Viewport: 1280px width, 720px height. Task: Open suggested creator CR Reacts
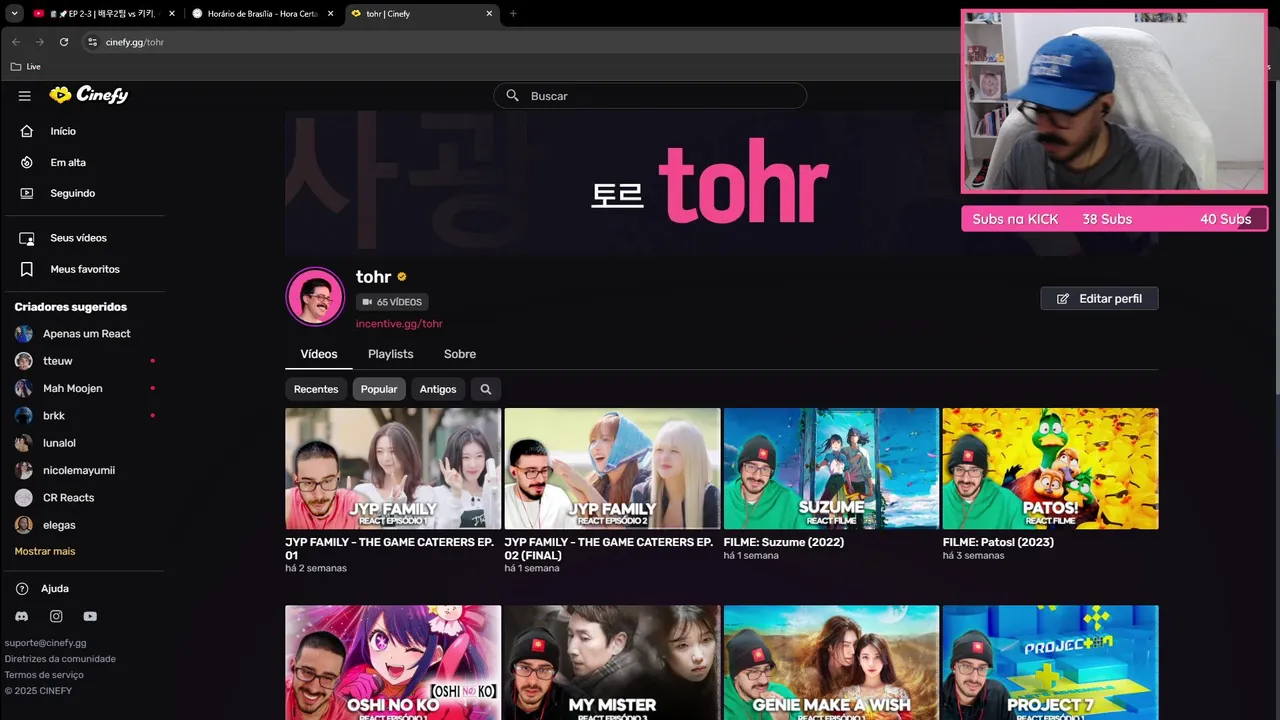(68, 497)
